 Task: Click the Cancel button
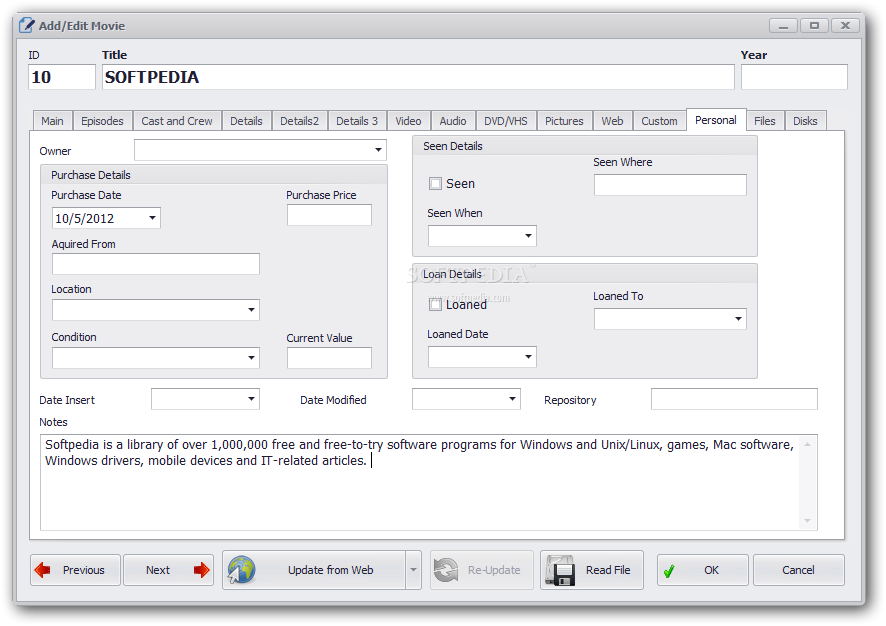(x=798, y=570)
